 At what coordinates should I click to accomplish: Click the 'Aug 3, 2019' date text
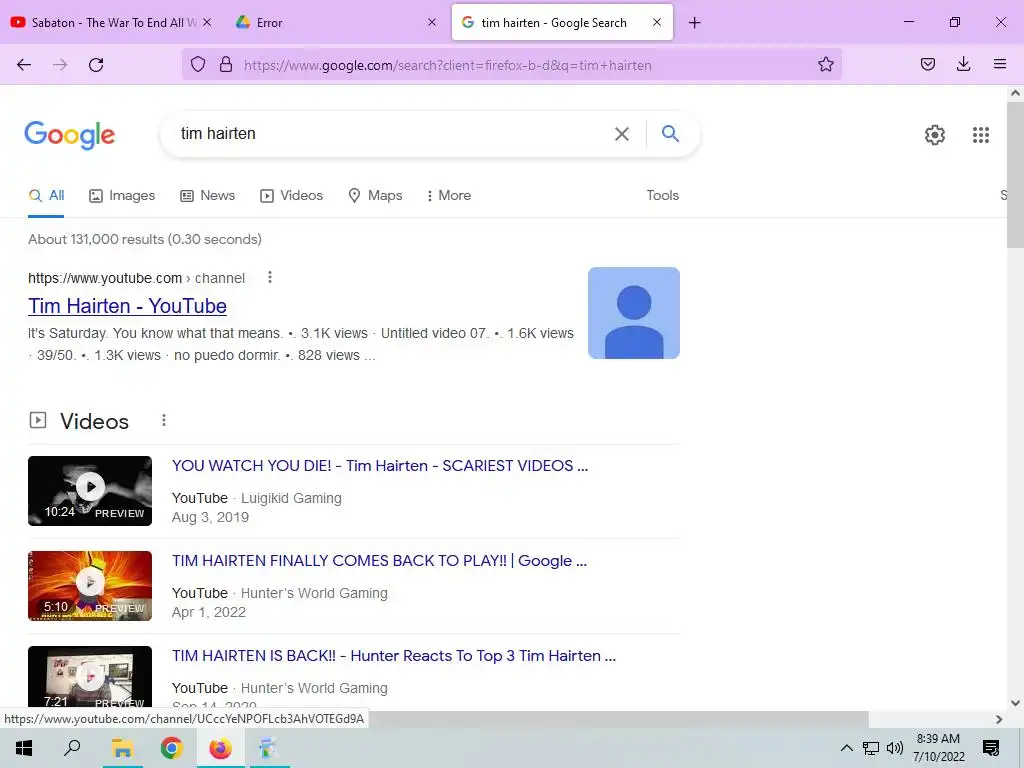point(210,517)
